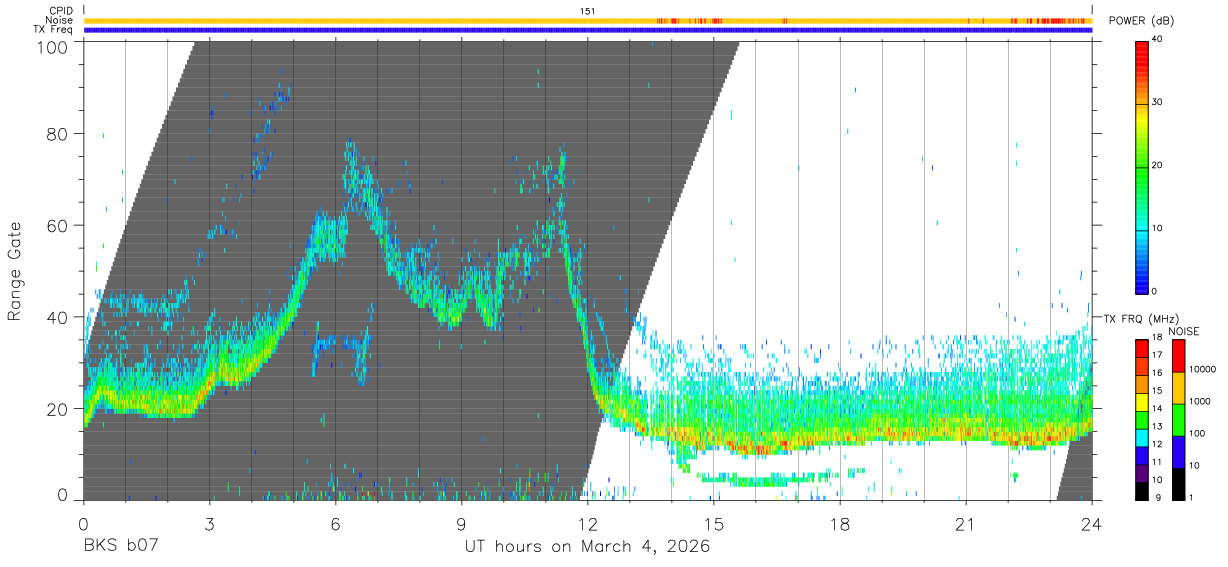Click the x-axis tick label '12'

pos(588,524)
